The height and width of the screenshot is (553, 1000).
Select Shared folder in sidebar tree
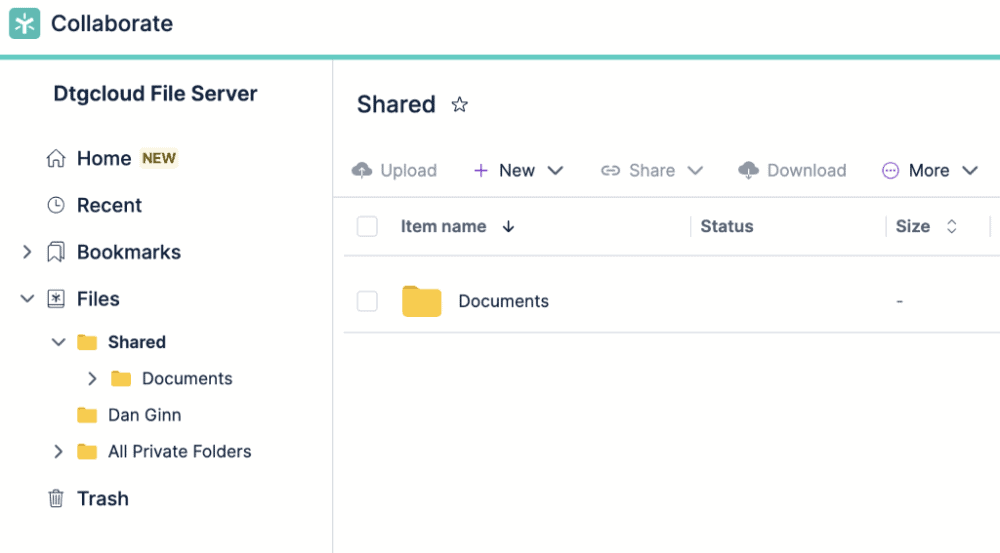[136, 343]
